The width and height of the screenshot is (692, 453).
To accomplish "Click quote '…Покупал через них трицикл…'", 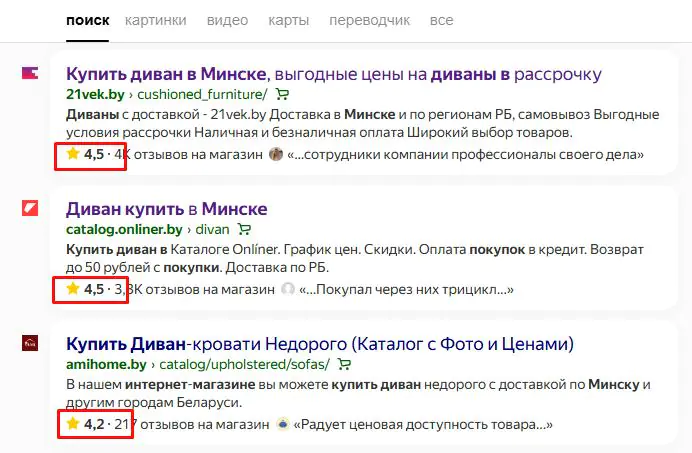I will [406, 290].
